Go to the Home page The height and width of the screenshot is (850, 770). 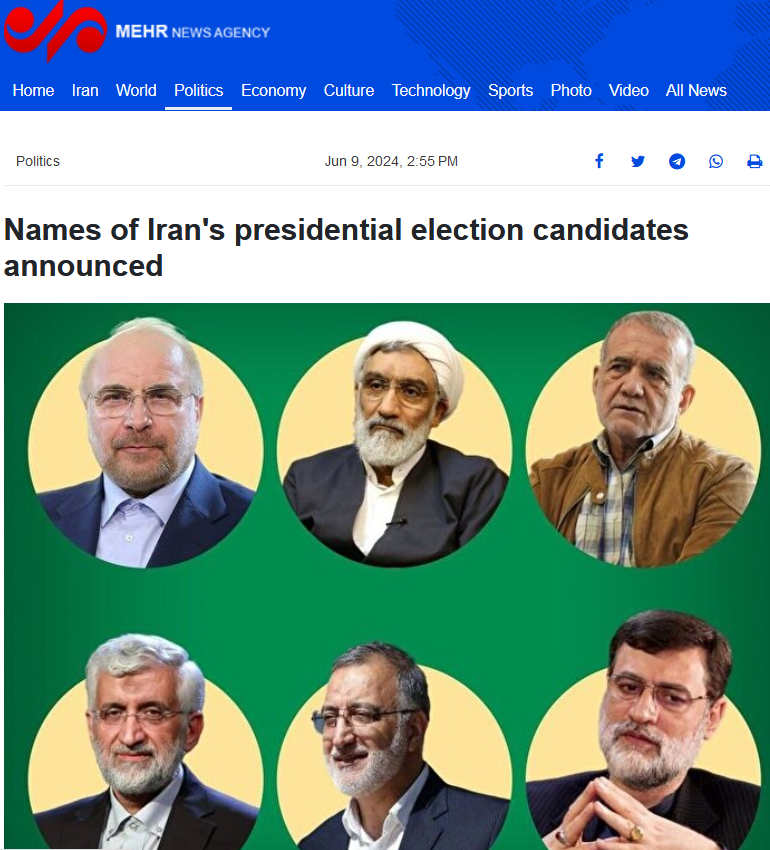coord(33,90)
